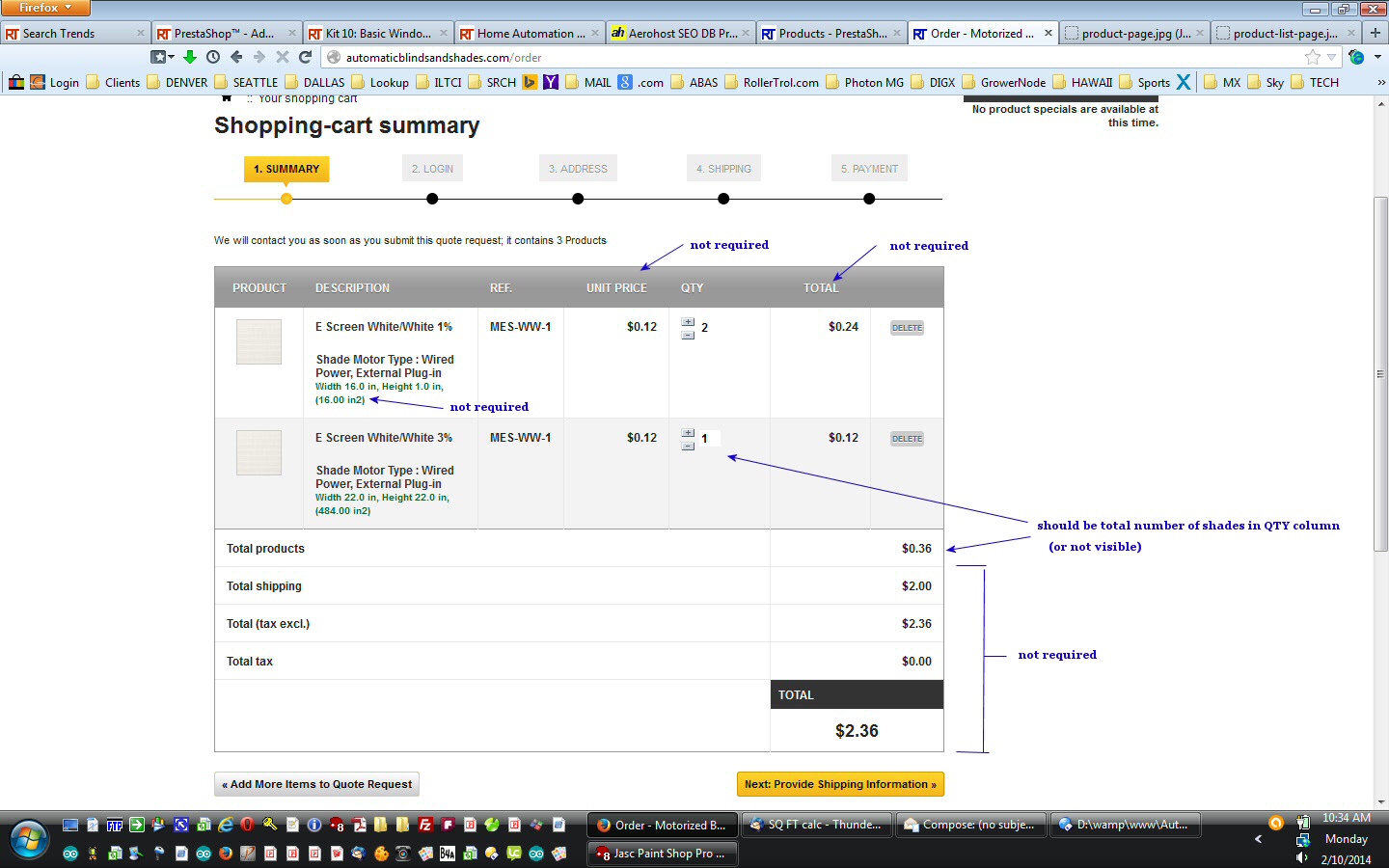Viewport: 1389px width, 868px height.
Task: Click Next: Provide Shipping Information button
Action: pos(840,784)
